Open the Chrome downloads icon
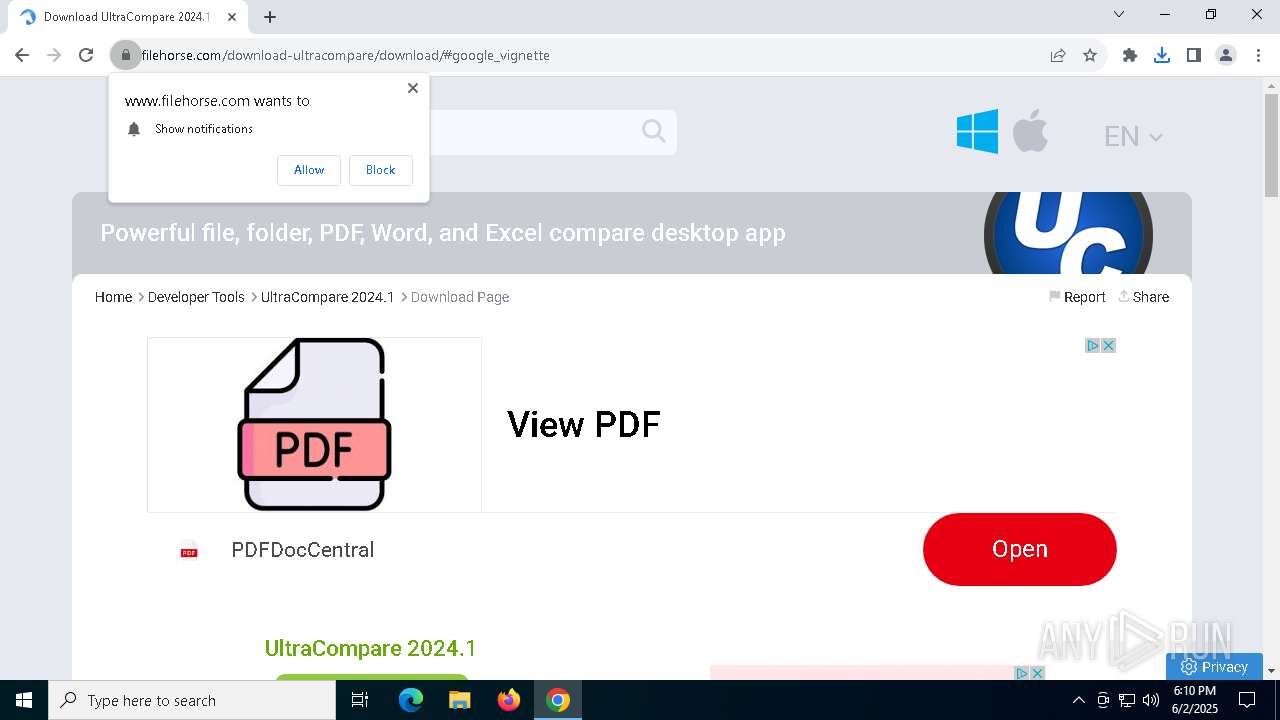 click(1162, 55)
